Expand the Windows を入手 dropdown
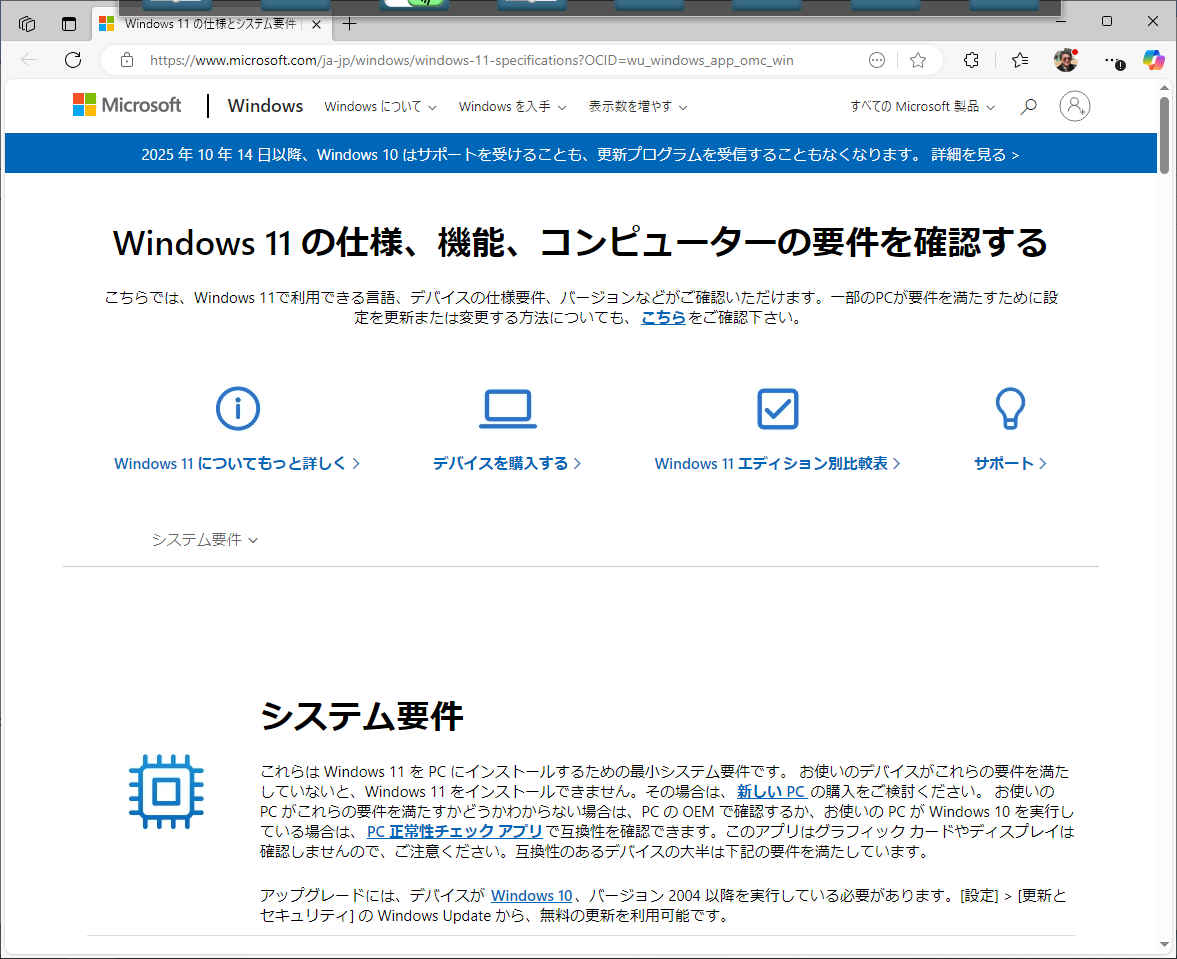The width and height of the screenshot is (1177, 959). tap(512, 106)
